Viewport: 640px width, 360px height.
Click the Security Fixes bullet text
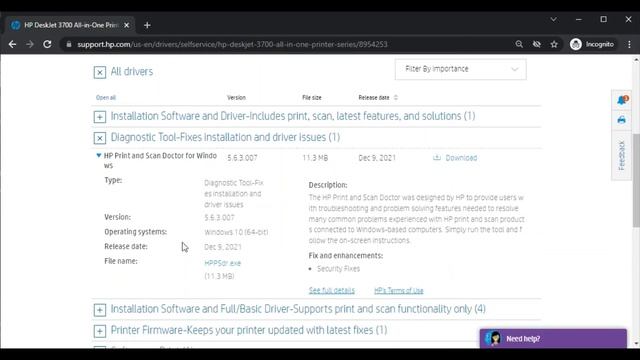pos(338,269)
